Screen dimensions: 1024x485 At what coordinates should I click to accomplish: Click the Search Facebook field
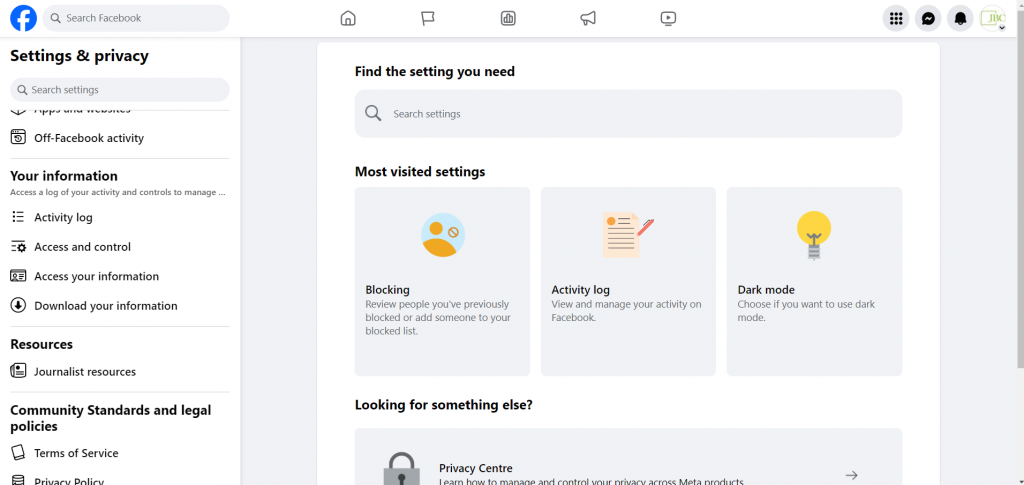[x=136, y=18]
